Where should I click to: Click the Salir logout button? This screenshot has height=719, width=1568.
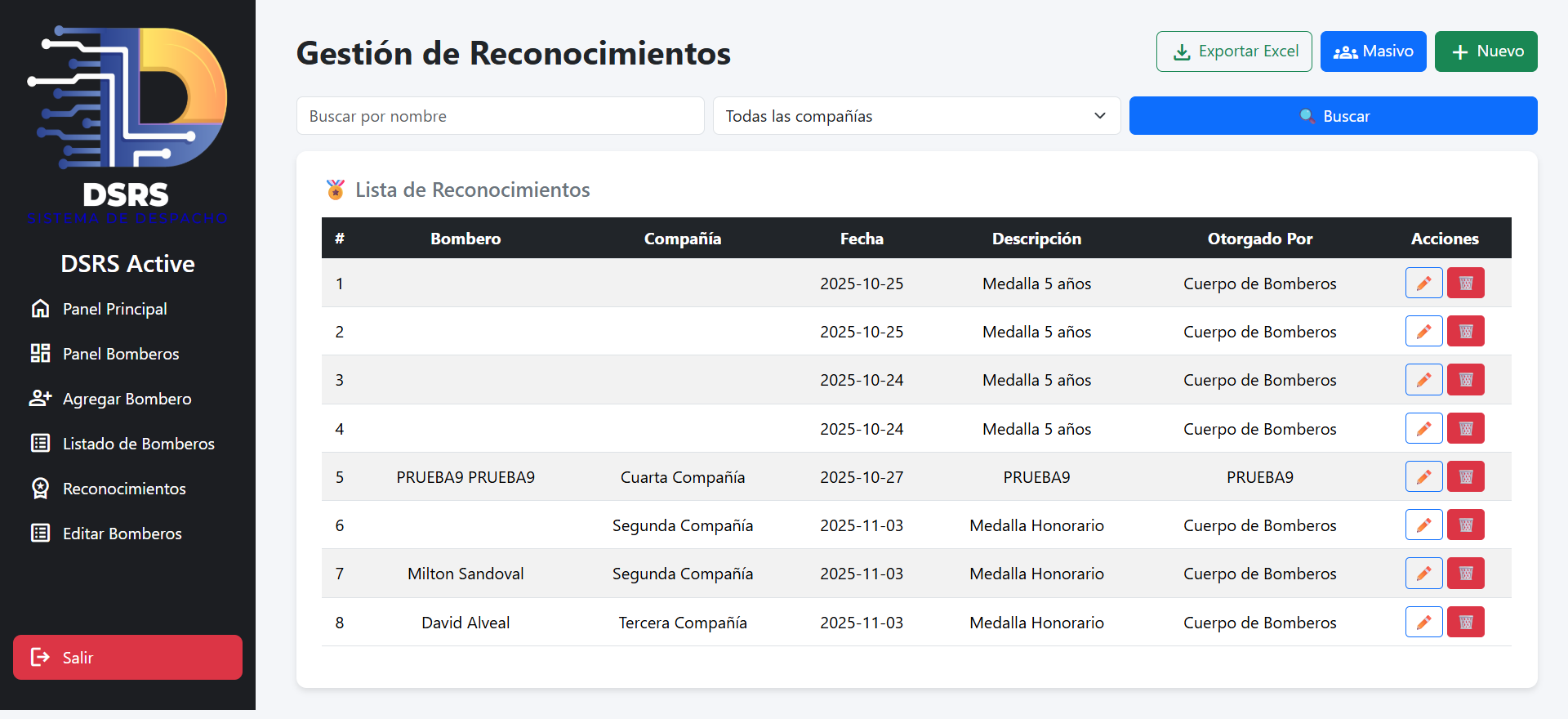click(x=127, y=657)
